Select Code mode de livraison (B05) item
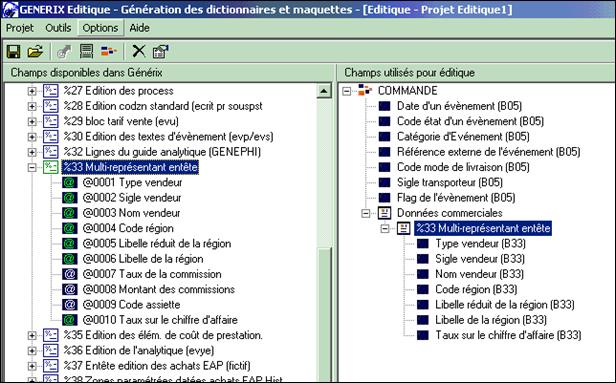This screenshot has height=383, width=616. pyautogui.click(x=463, y=167)
